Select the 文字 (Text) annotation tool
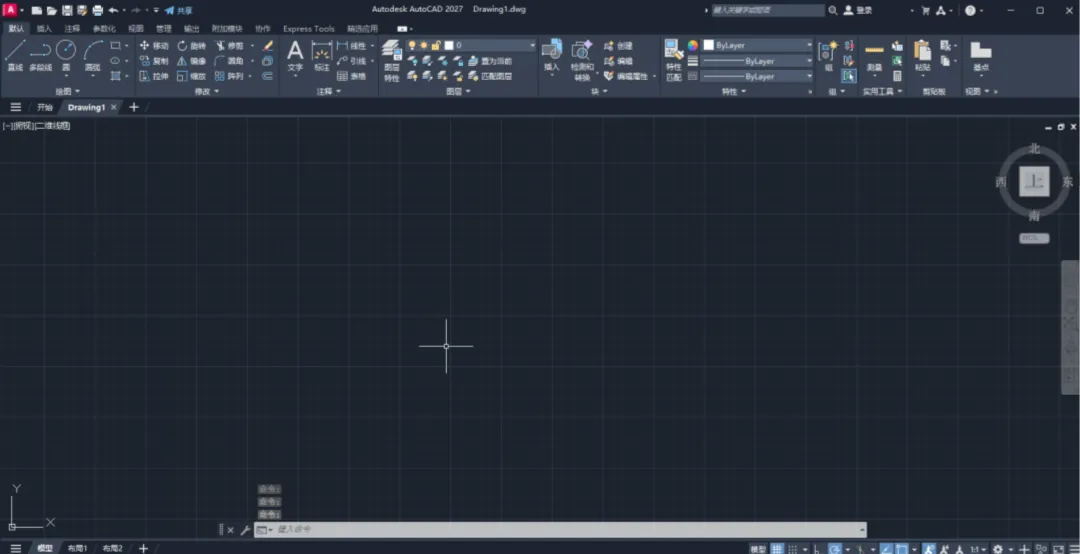The width and height of the screenshot is (1080, 554). click(x=295, y=55)
